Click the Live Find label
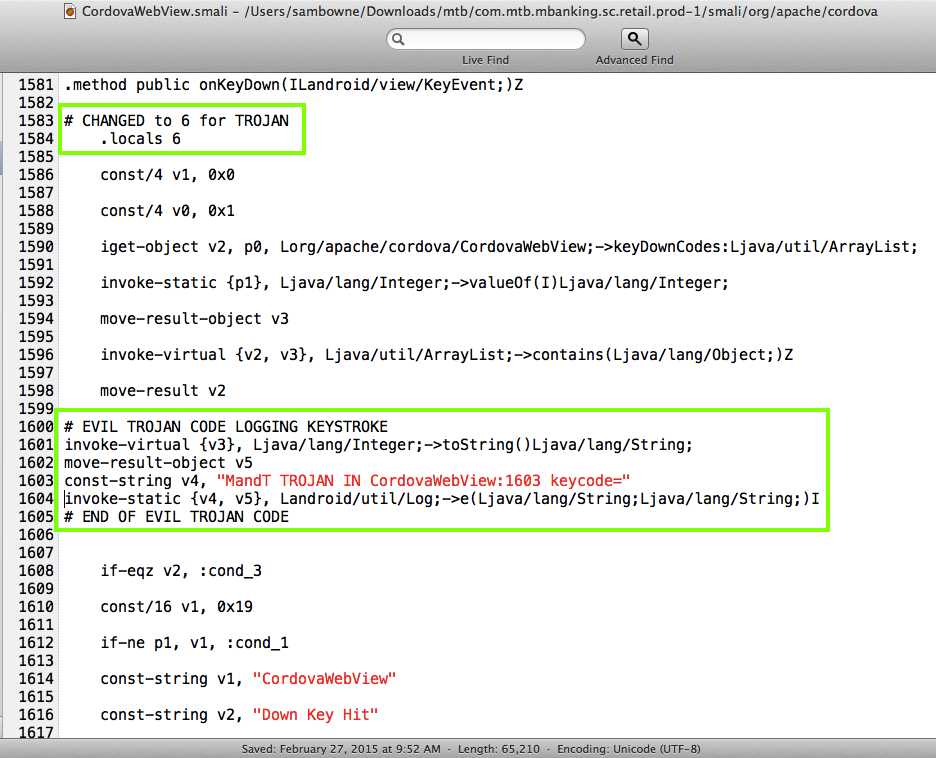Viewport: 936px width, 758px height. 485,60
